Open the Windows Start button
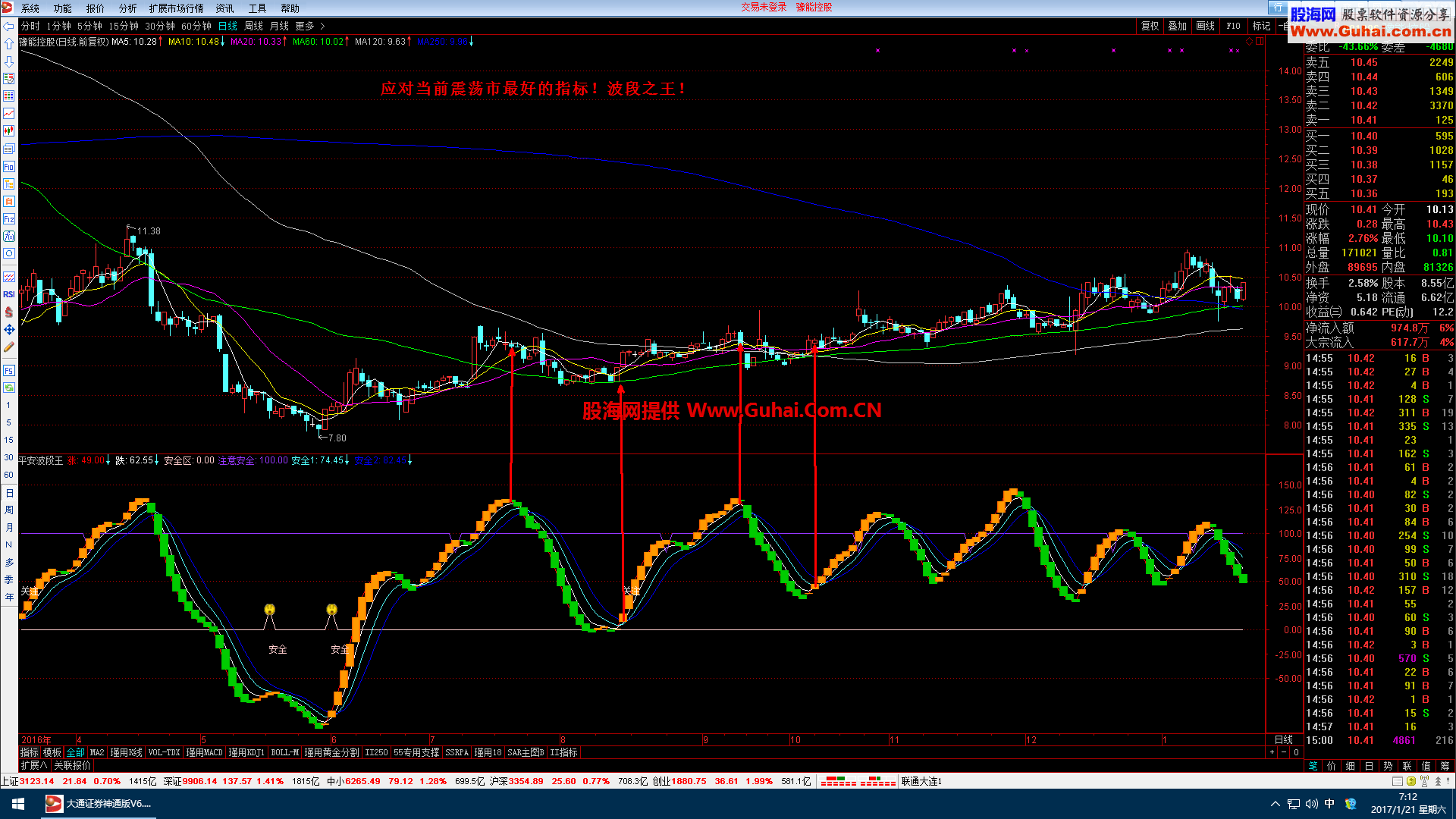Image resolution: width=1456 pixels, height=819 pixels. click(x=18, y=803)
